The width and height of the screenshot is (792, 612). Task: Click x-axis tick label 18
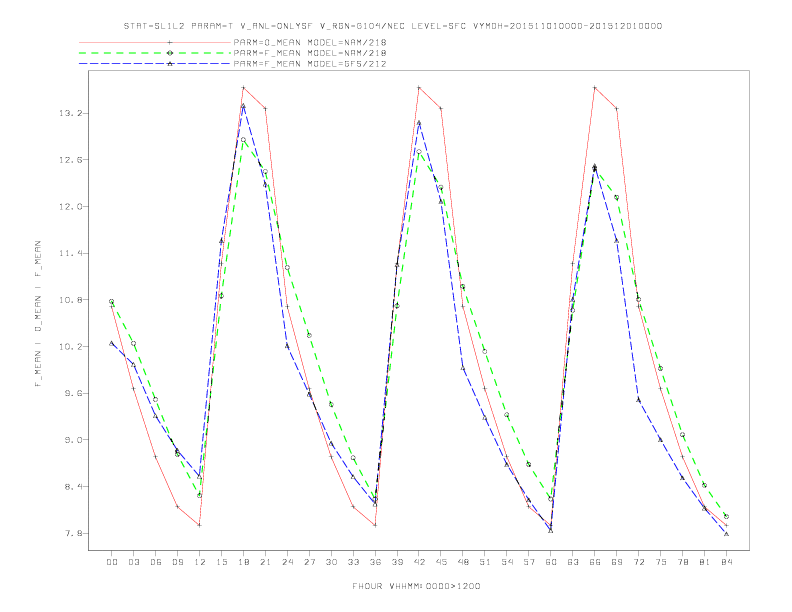[243, 562]
